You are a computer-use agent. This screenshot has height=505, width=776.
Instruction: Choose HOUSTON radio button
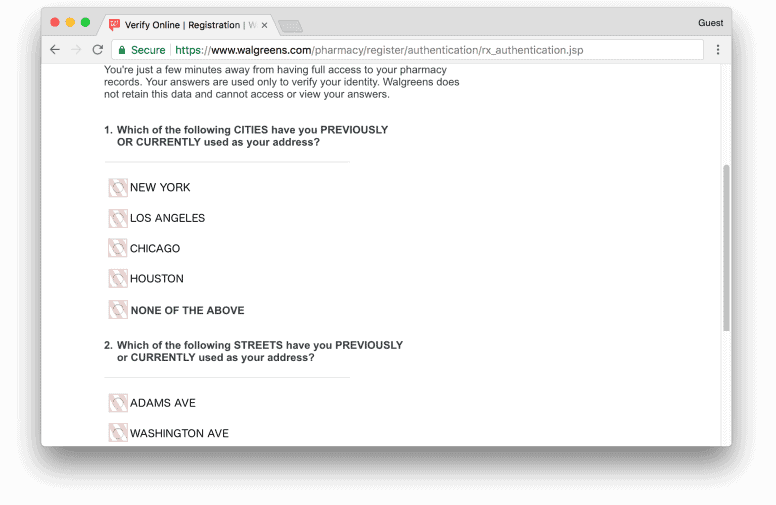pyautogui.click(x=118, y=279)
